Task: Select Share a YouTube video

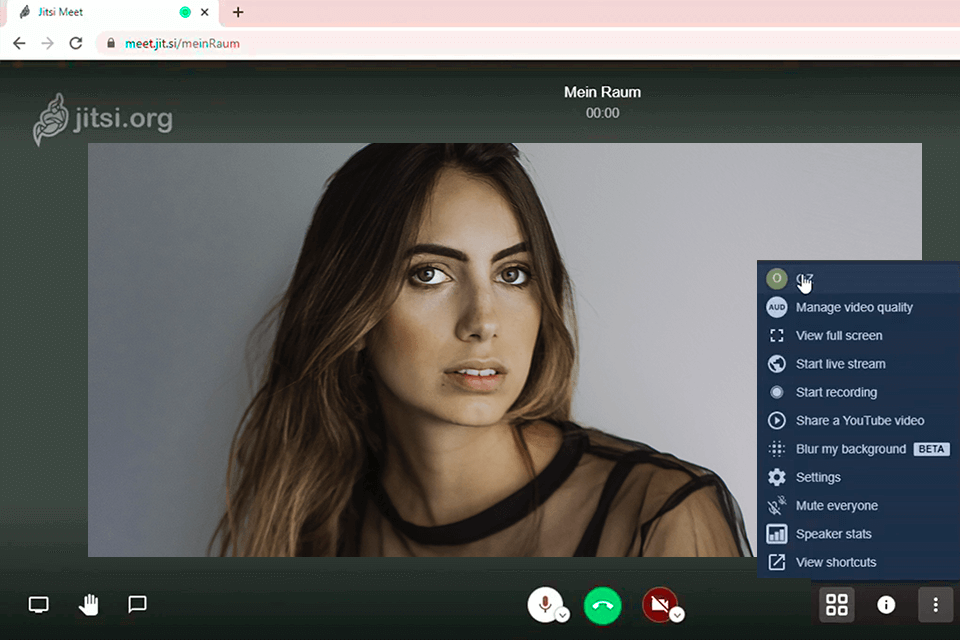Action: 858,420
